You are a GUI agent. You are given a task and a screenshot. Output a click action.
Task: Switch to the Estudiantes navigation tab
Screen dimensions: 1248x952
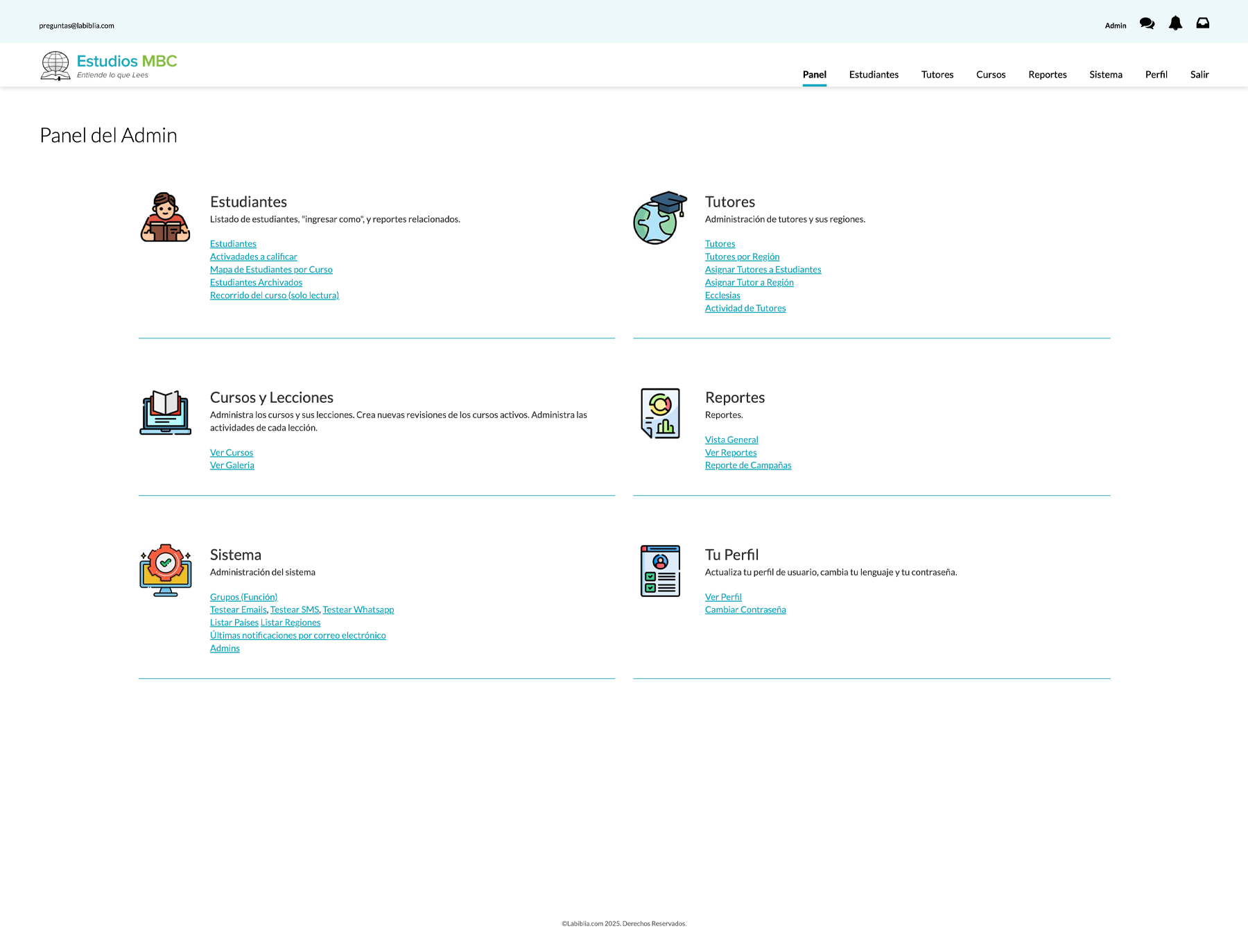[874, 74]
